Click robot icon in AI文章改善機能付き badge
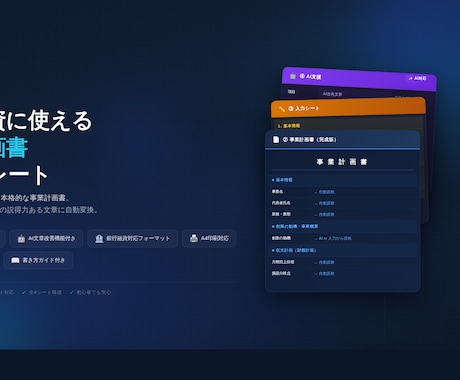The width and height of the screenshot is (460, 380). [x=21, y=239]
